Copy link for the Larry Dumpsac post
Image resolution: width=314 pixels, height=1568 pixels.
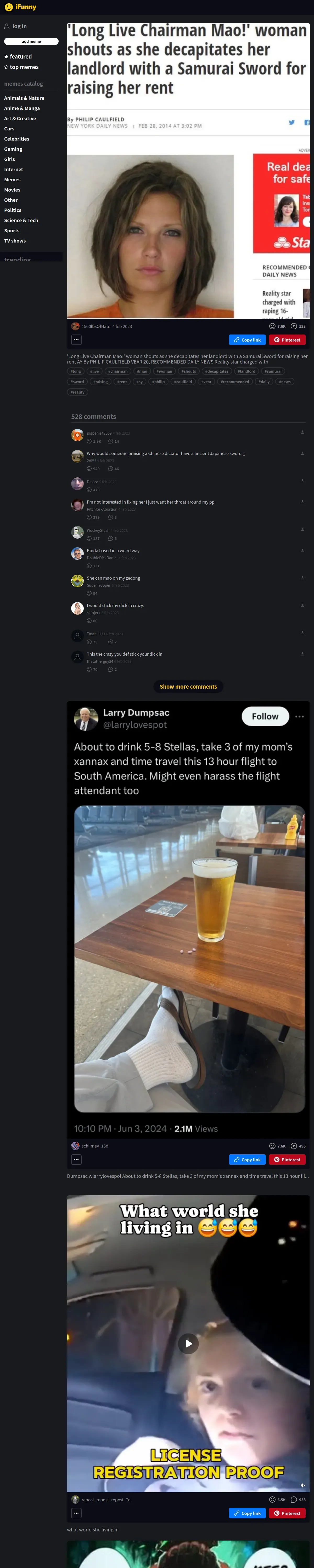click(x=247, y=1160)
